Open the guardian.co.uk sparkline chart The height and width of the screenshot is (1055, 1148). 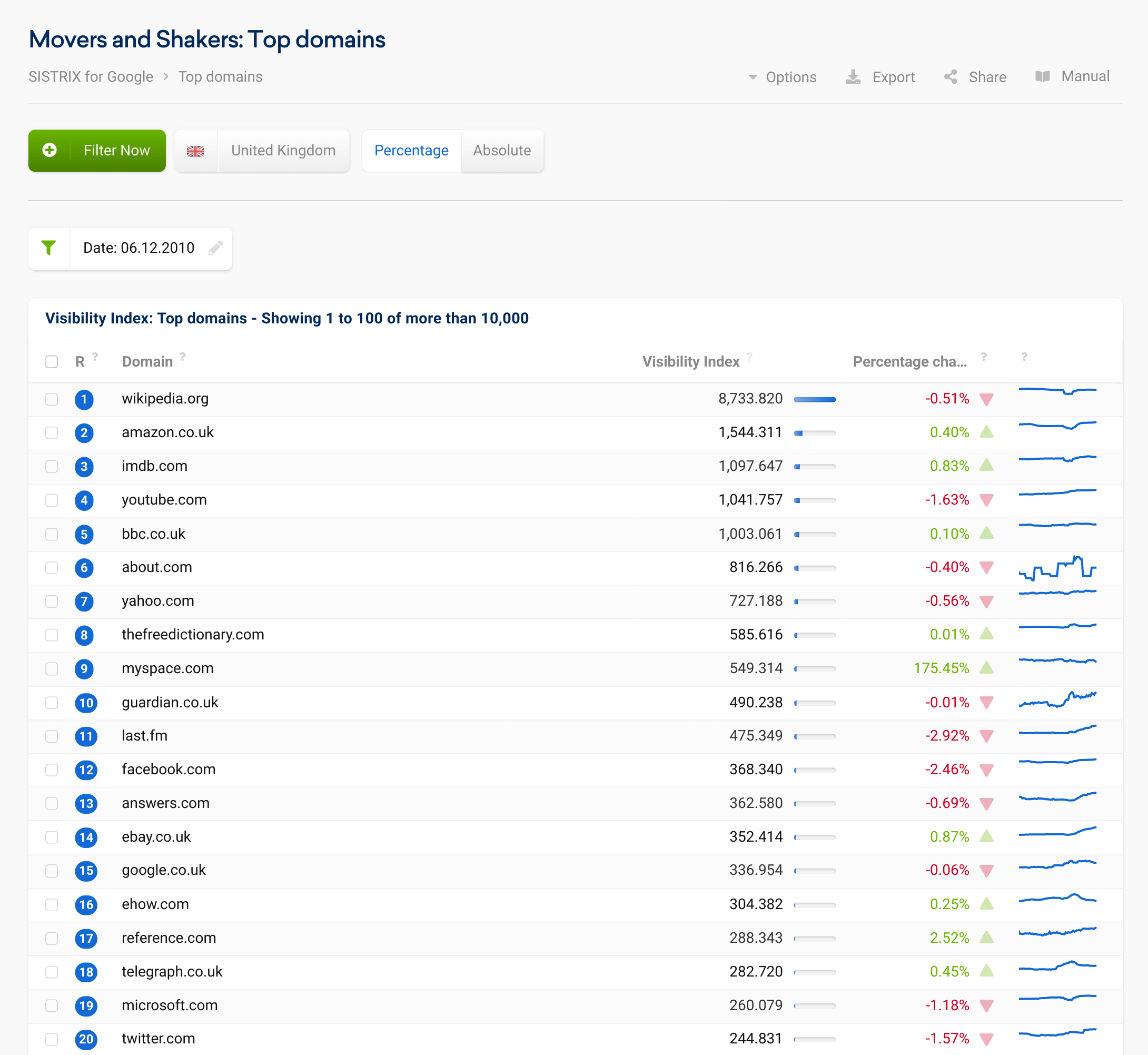1057,699
